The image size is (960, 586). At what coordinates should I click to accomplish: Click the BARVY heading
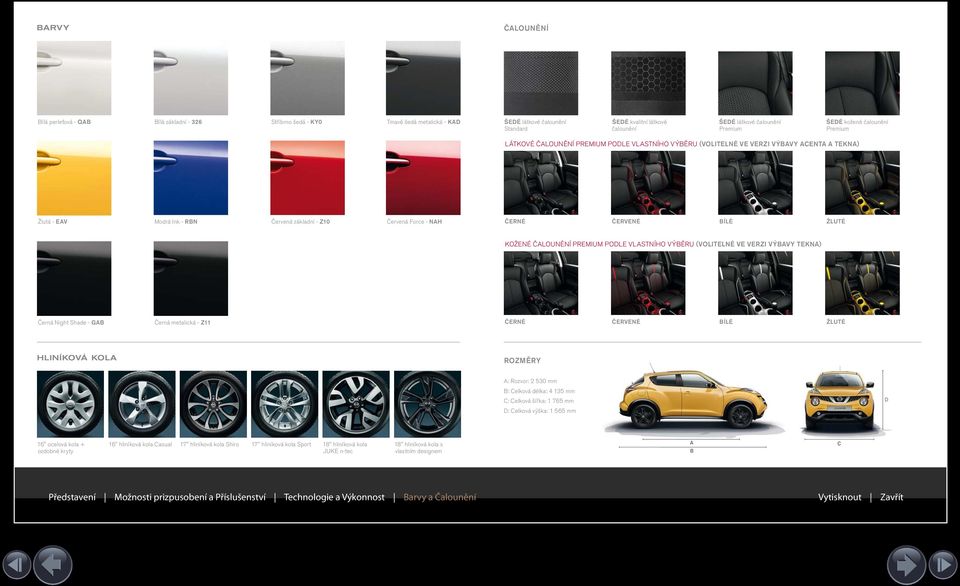click(53, 28)
